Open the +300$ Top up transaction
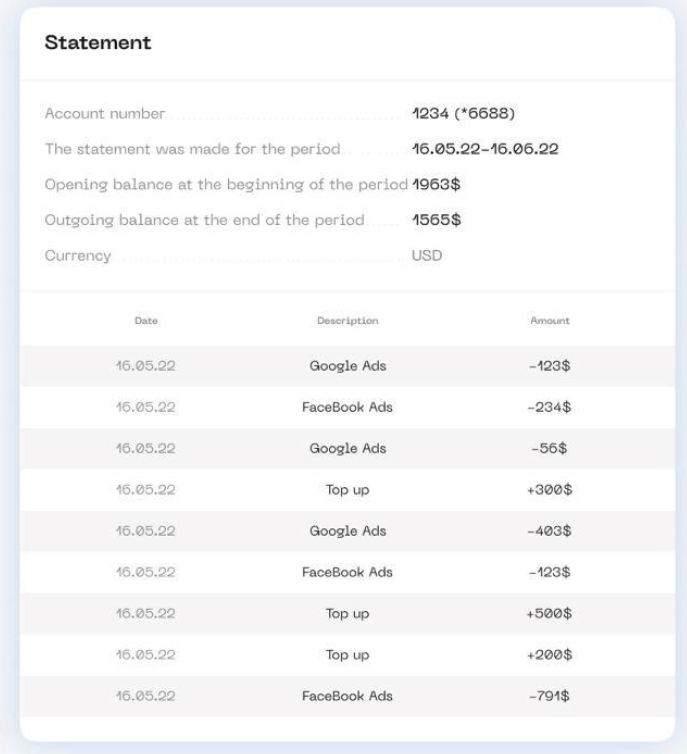The height and width of the screenshot is (754, 687). 347,490
